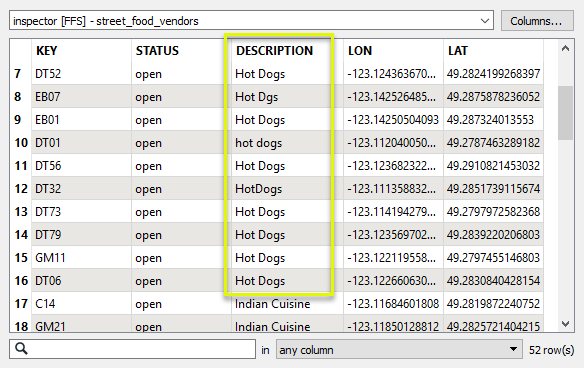The width and height of the screenshot is (584, 368).
Task: Expand the street_food_vendors table selector dropdown
Action: [x=485, y=21]
